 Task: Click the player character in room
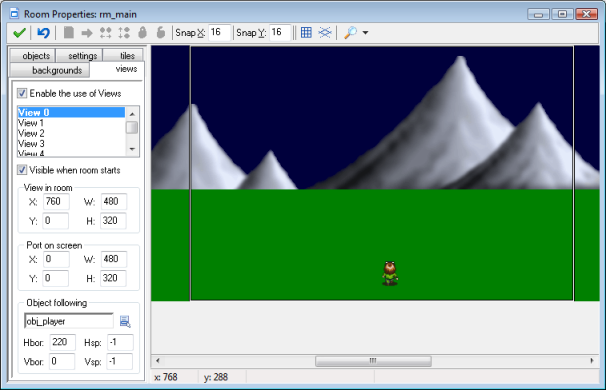[x=390, y=273]
